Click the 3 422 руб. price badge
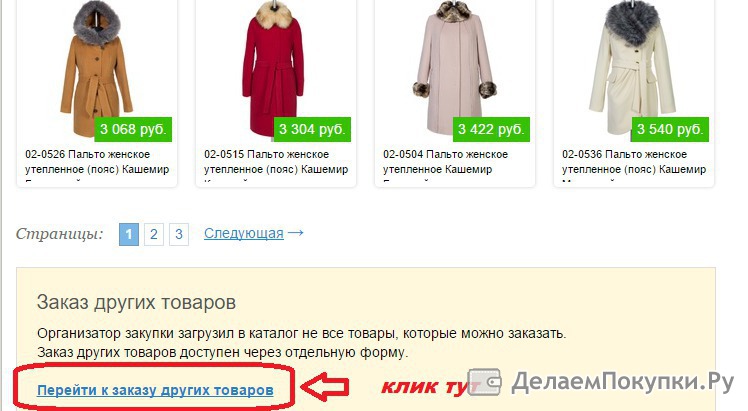 tap(491, 129)
